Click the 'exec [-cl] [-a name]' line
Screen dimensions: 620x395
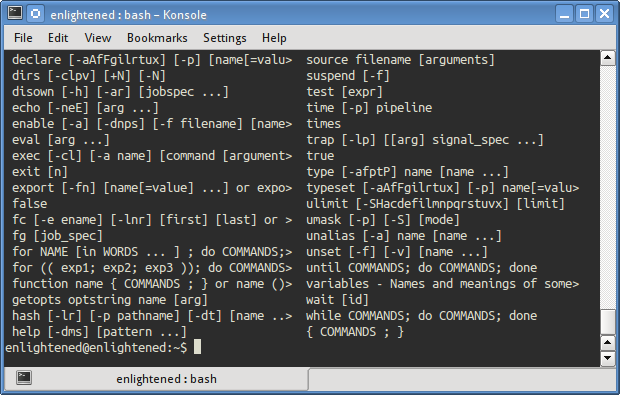[152, 156]
